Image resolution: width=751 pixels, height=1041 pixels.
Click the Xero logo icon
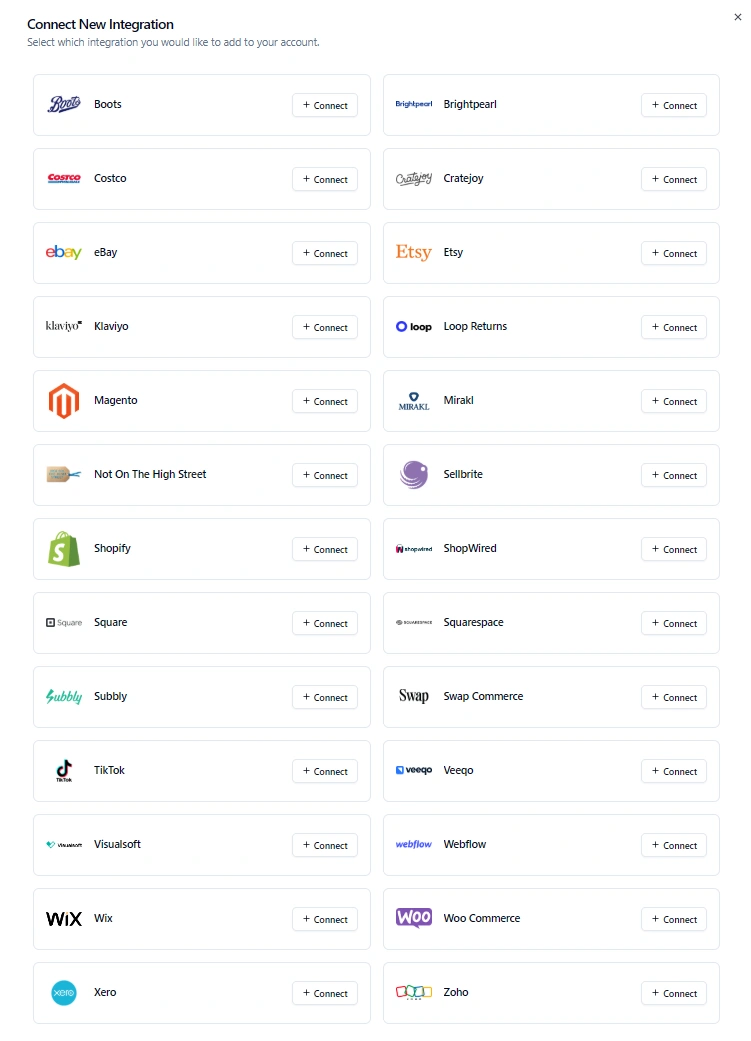tap(64, 993)
